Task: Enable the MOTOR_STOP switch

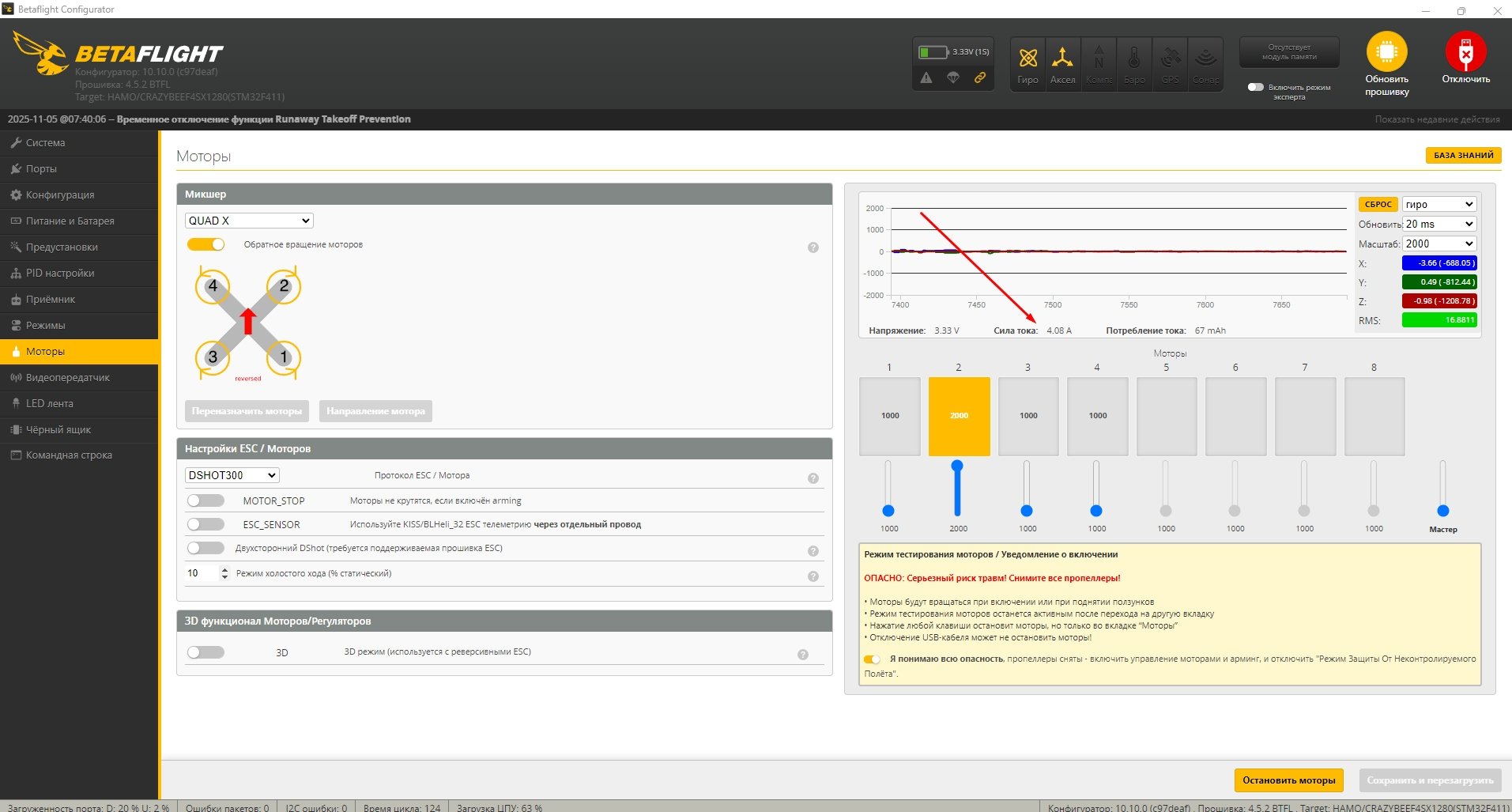Action: (206, 500)
